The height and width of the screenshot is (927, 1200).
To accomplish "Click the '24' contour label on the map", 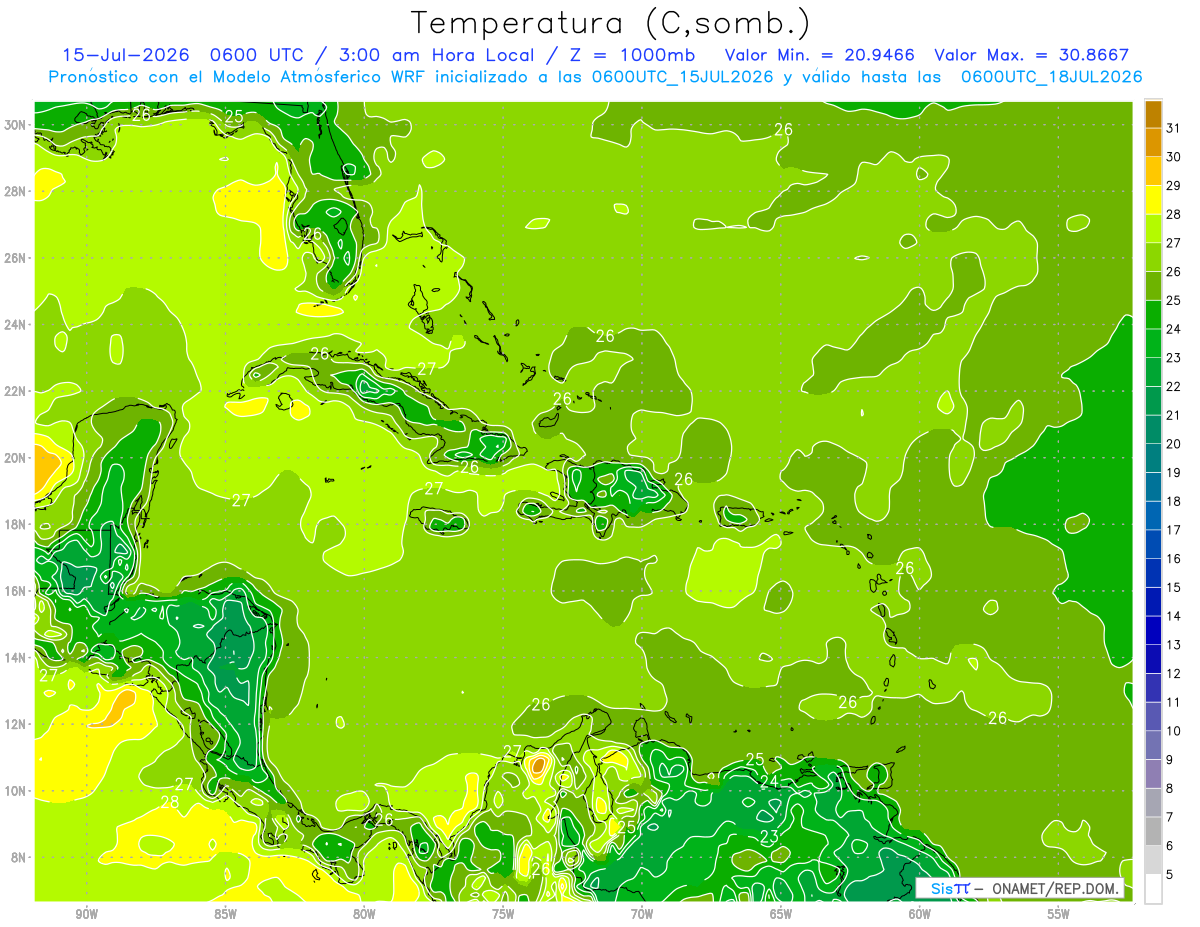I will tap(768, 782).
